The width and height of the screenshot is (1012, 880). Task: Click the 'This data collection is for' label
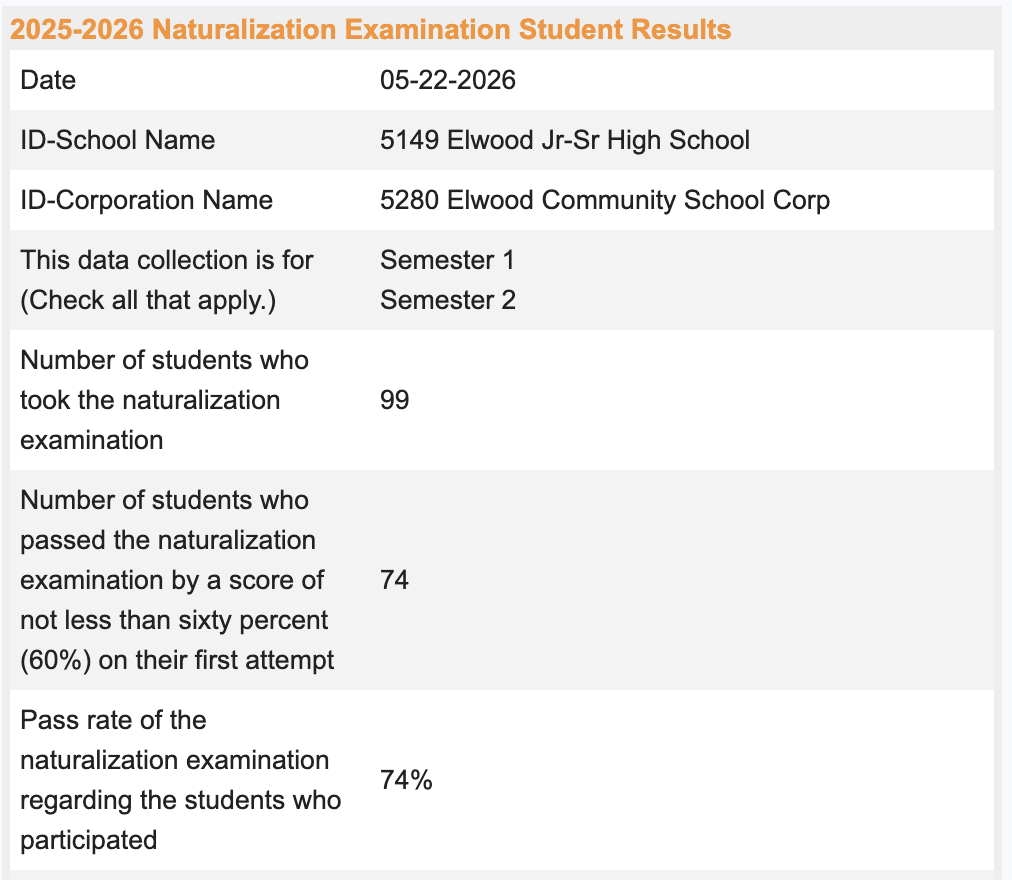click(167, 260)
